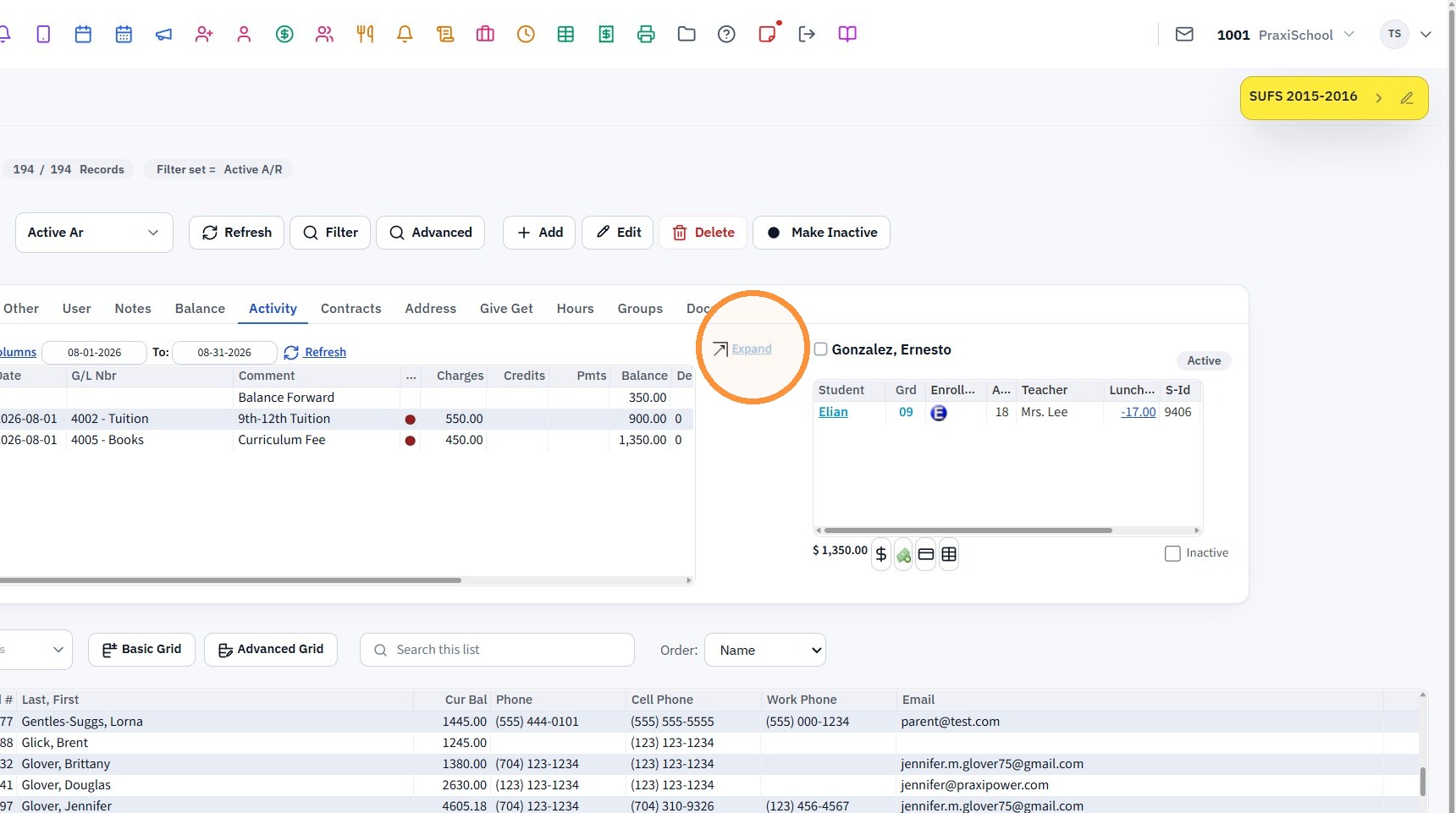Image resolution: width=1456 pixels, height=813 pixels.
Task: Click the Filter button
Action: (x=330, y=233)
